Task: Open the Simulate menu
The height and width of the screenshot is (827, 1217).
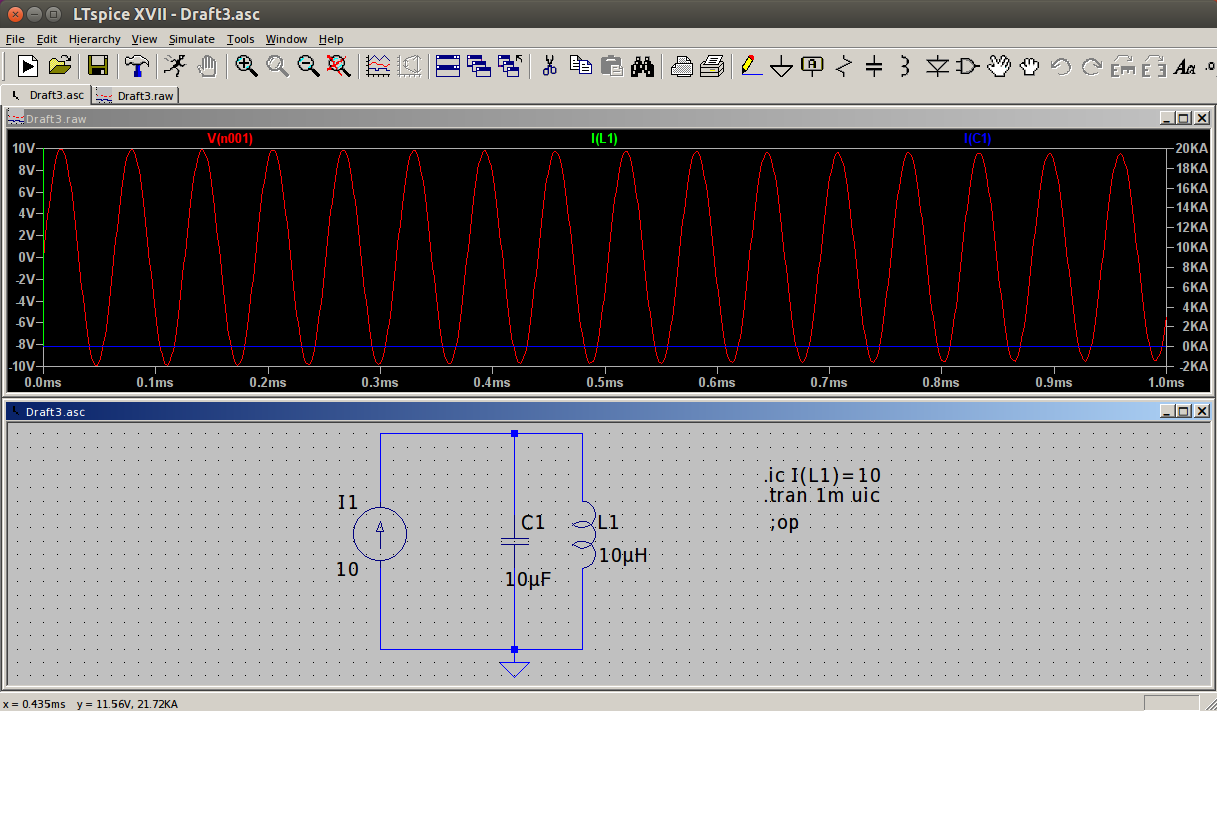Action: (x=191, y=39)
